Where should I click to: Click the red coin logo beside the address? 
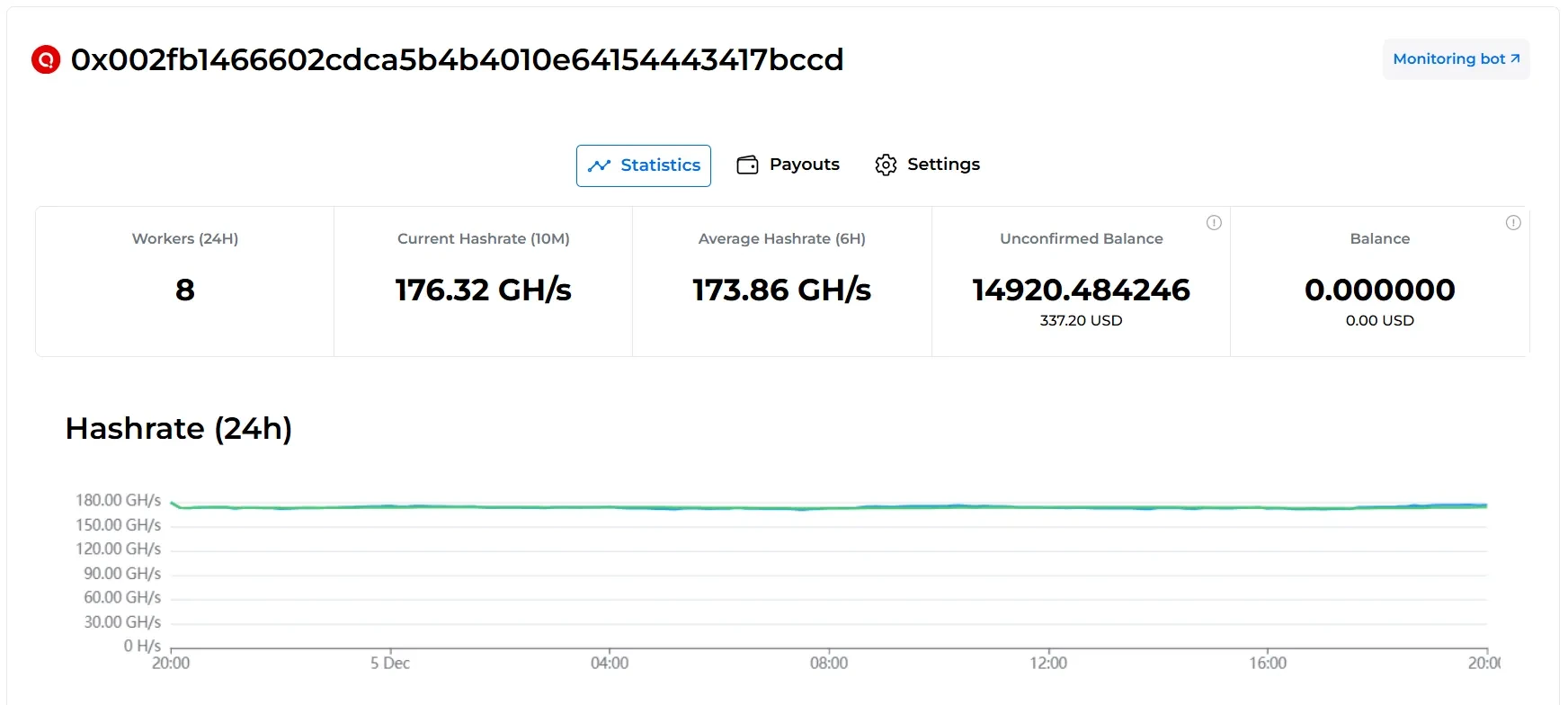(46, 59)
